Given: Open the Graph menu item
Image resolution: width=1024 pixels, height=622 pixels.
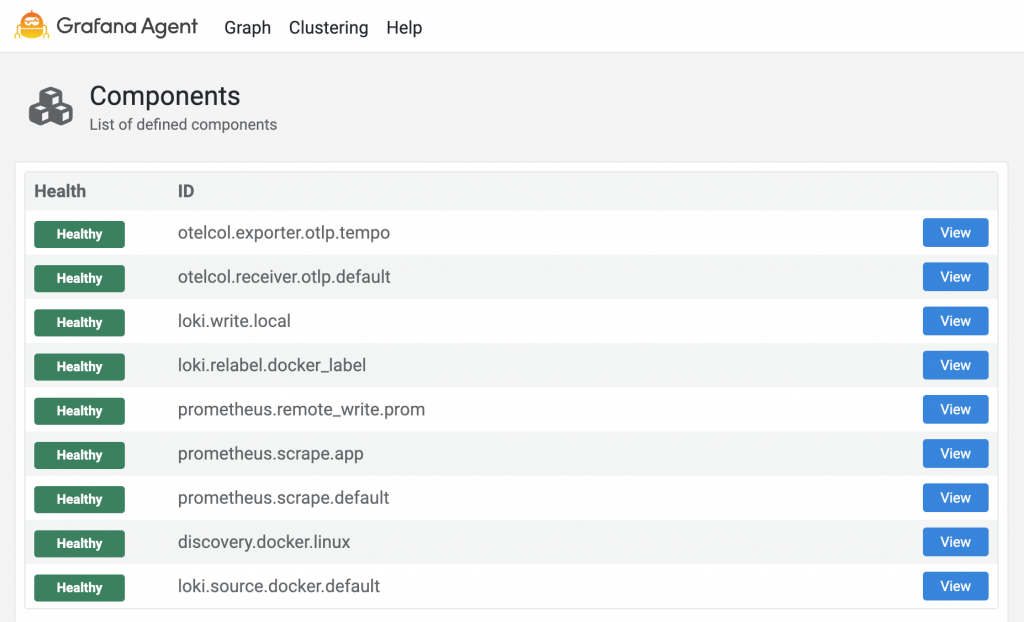Looking at the screenshot, I should (247, 28).
